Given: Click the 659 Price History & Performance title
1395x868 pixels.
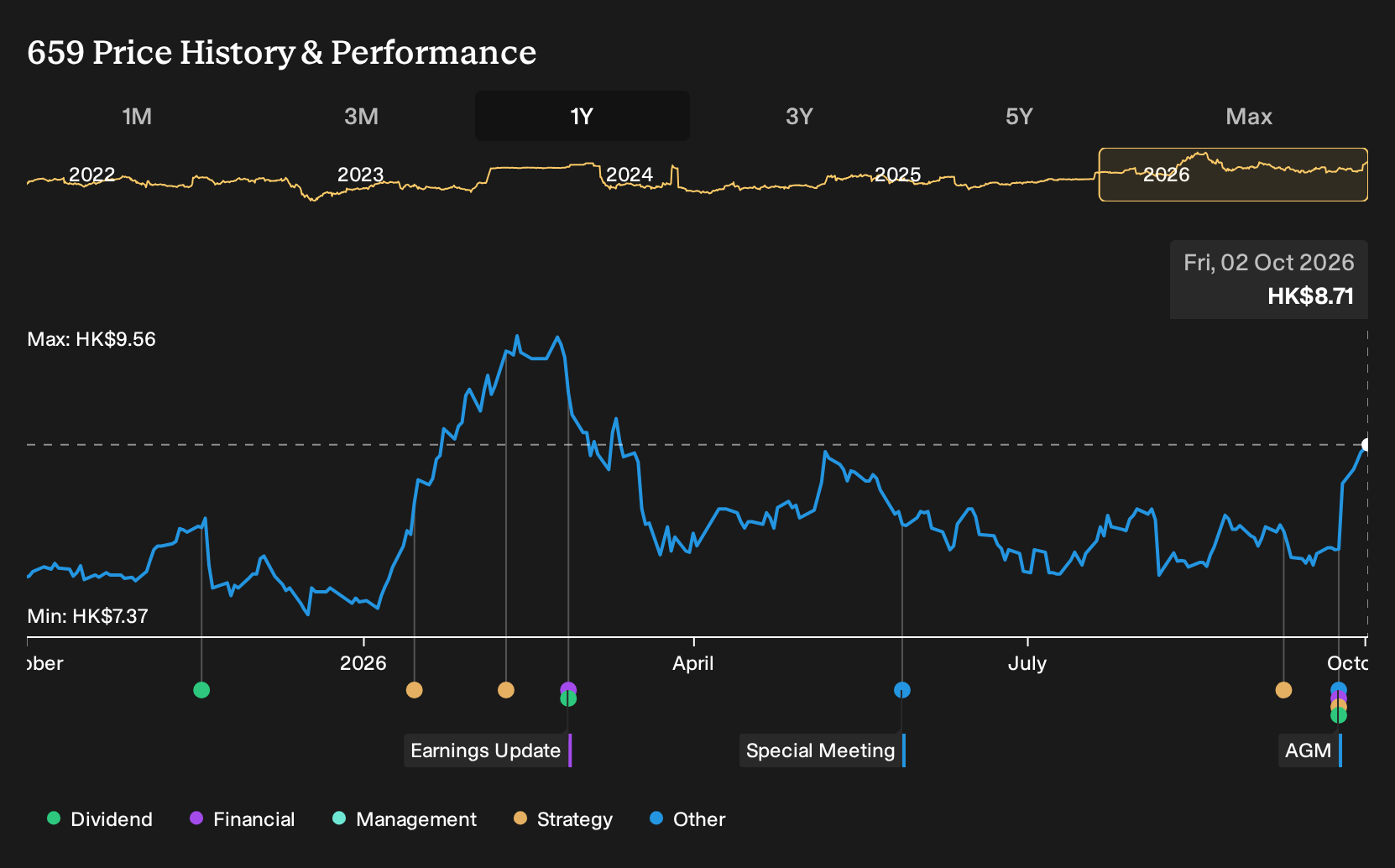Looking at the screenshot, I should (x=282, y=52).
